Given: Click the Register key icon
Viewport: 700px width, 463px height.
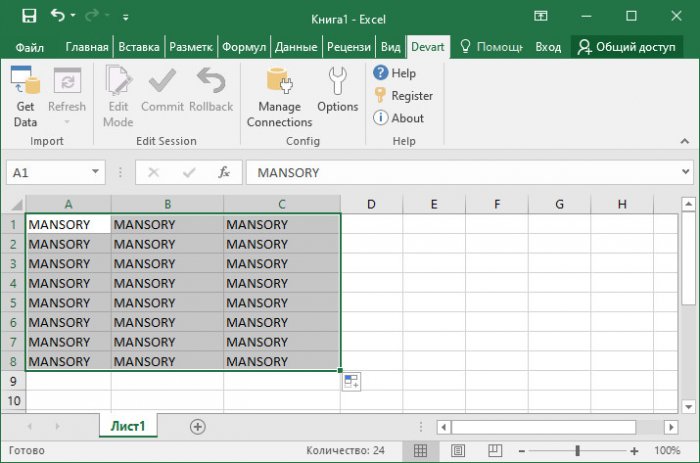Looking at the screenshot, I should point(381,96).
